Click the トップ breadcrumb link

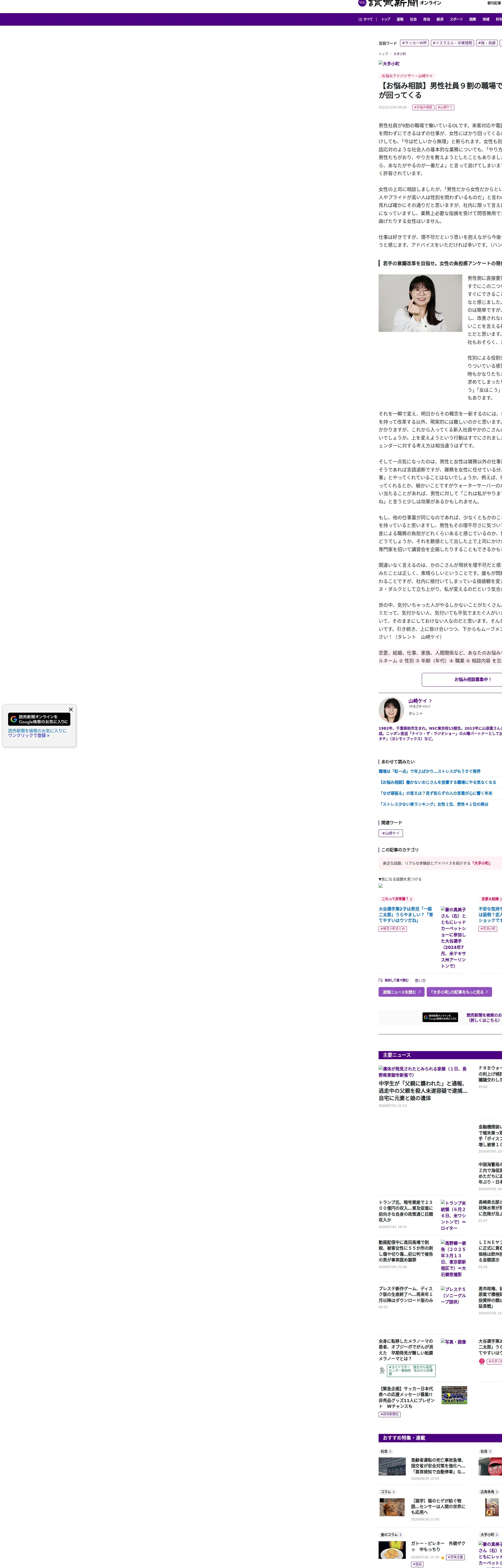pos(383,54)
